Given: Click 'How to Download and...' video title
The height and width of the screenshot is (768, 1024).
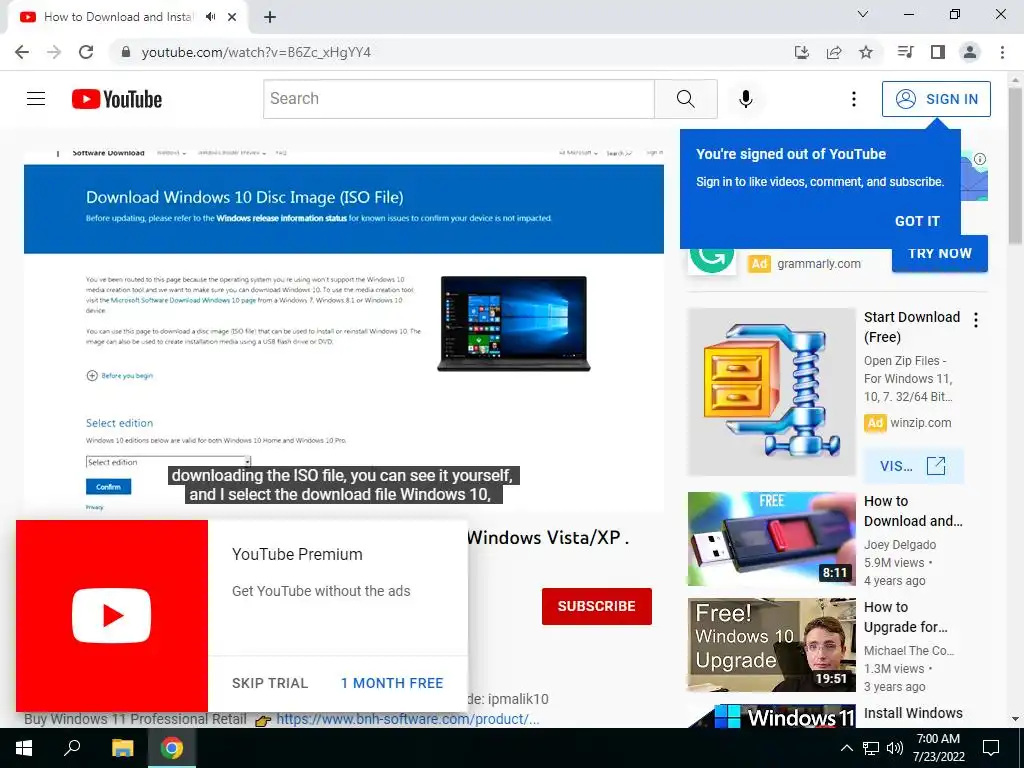Looking at the screenshot, I should pyautogui.click(x=913, y=511).
